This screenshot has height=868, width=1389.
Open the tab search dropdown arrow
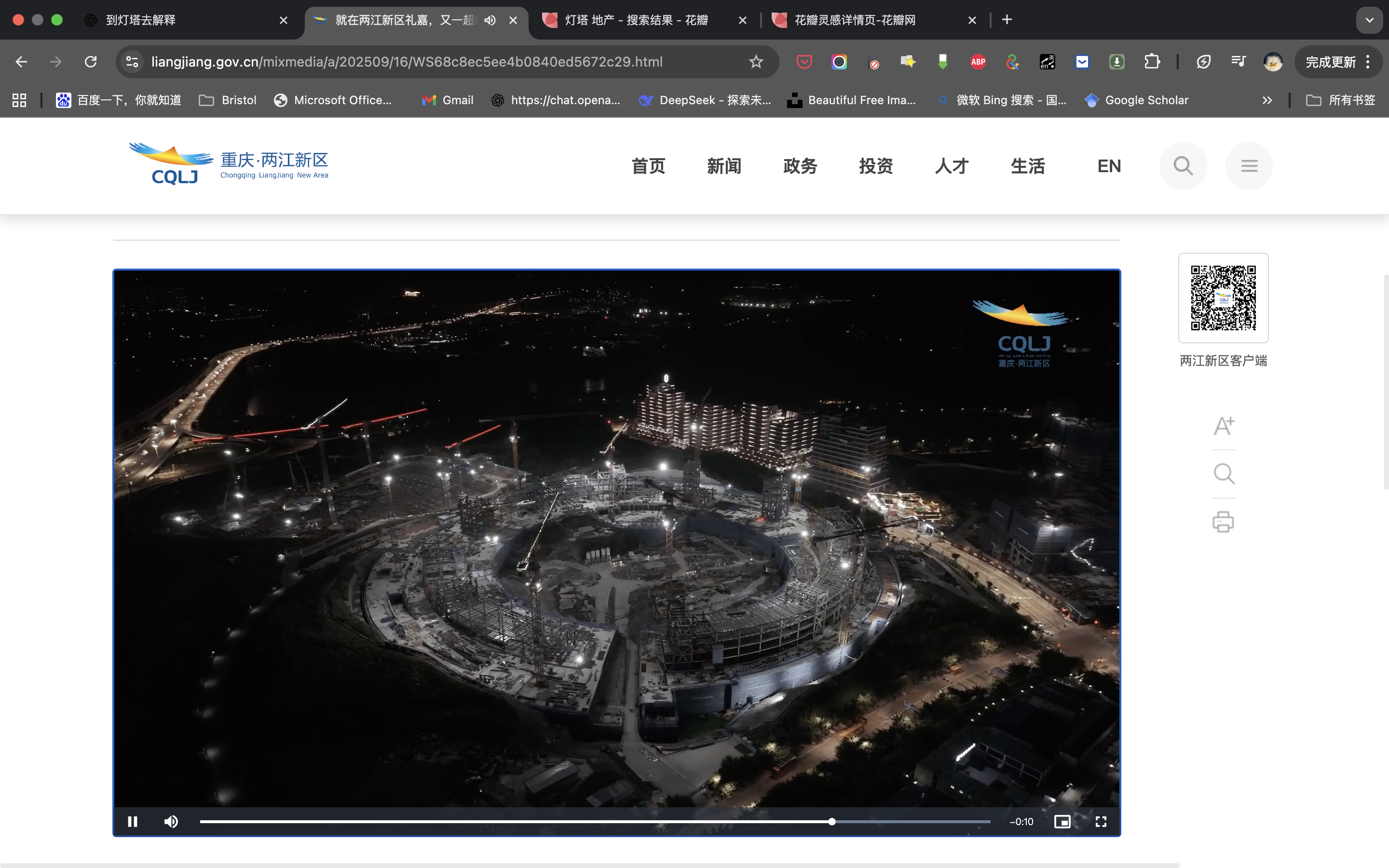click(1370, 20)
